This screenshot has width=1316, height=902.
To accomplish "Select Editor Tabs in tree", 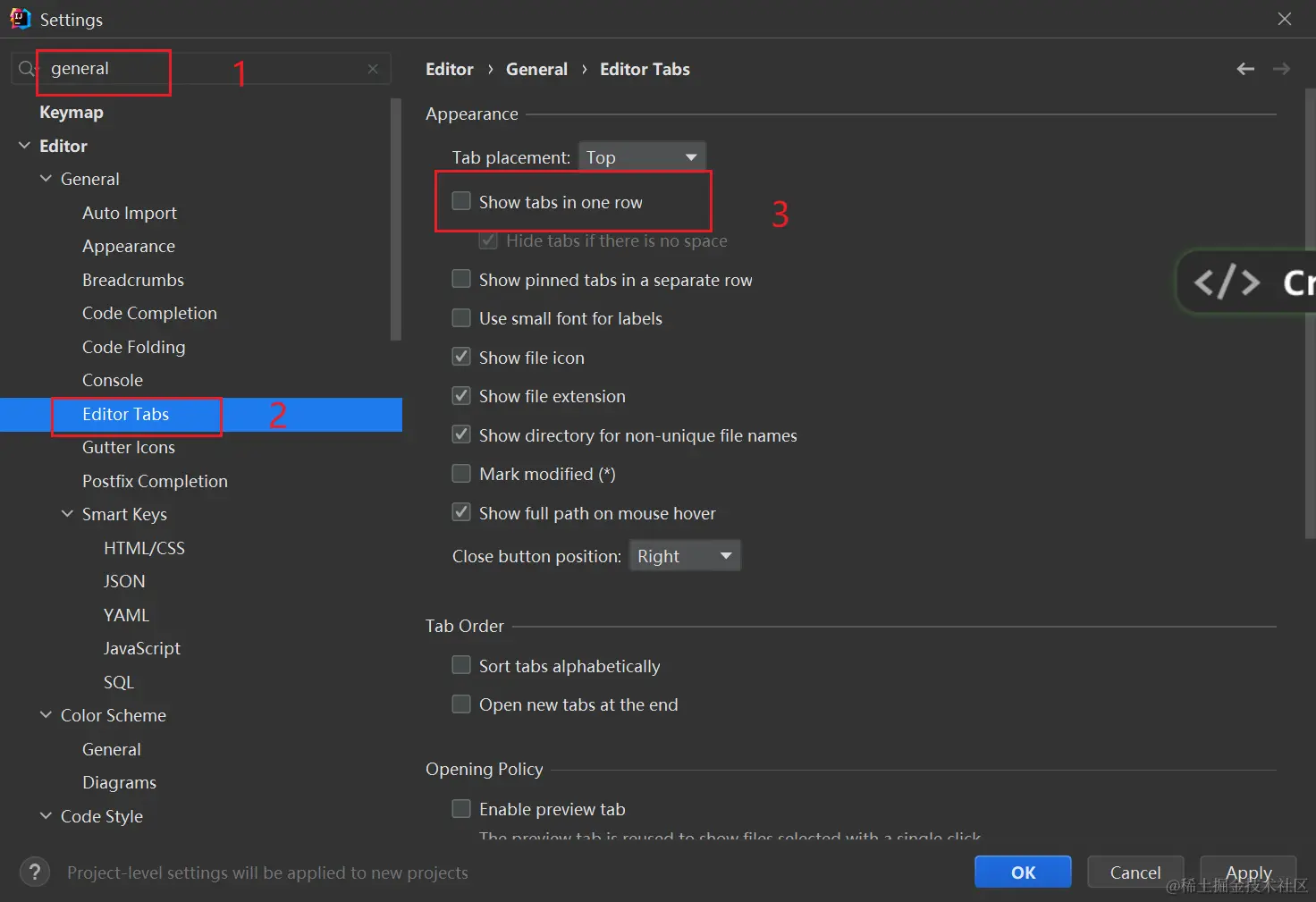I will [x=125, y=414].
